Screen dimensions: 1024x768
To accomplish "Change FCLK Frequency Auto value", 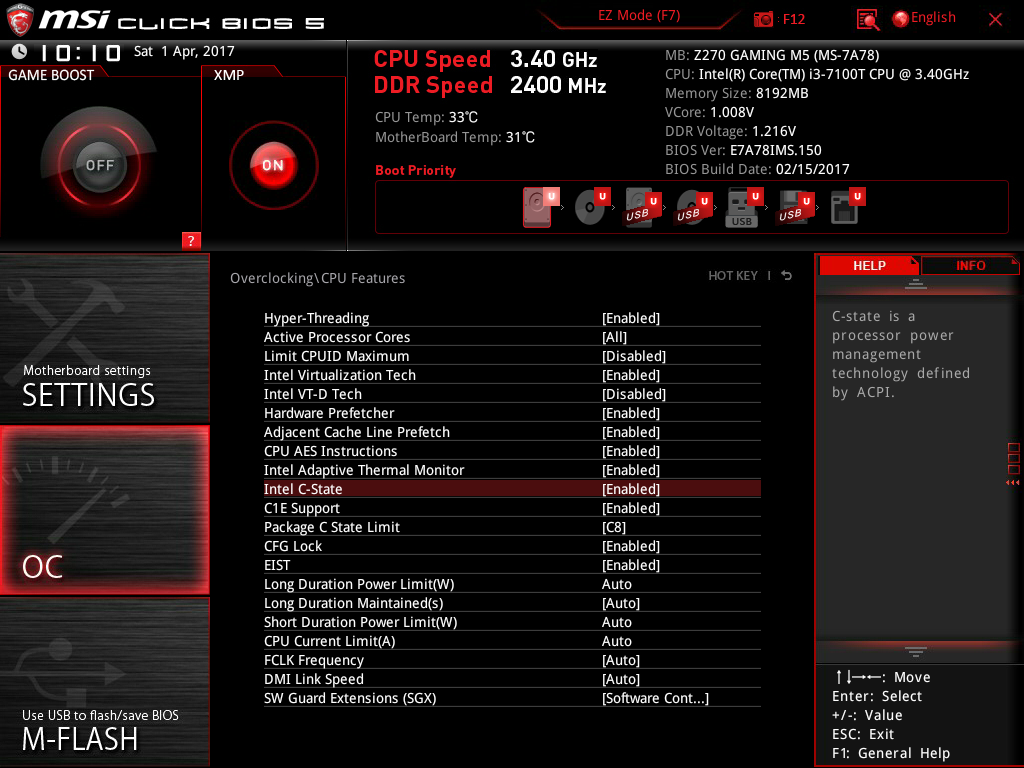I will [x=620, y=660].
